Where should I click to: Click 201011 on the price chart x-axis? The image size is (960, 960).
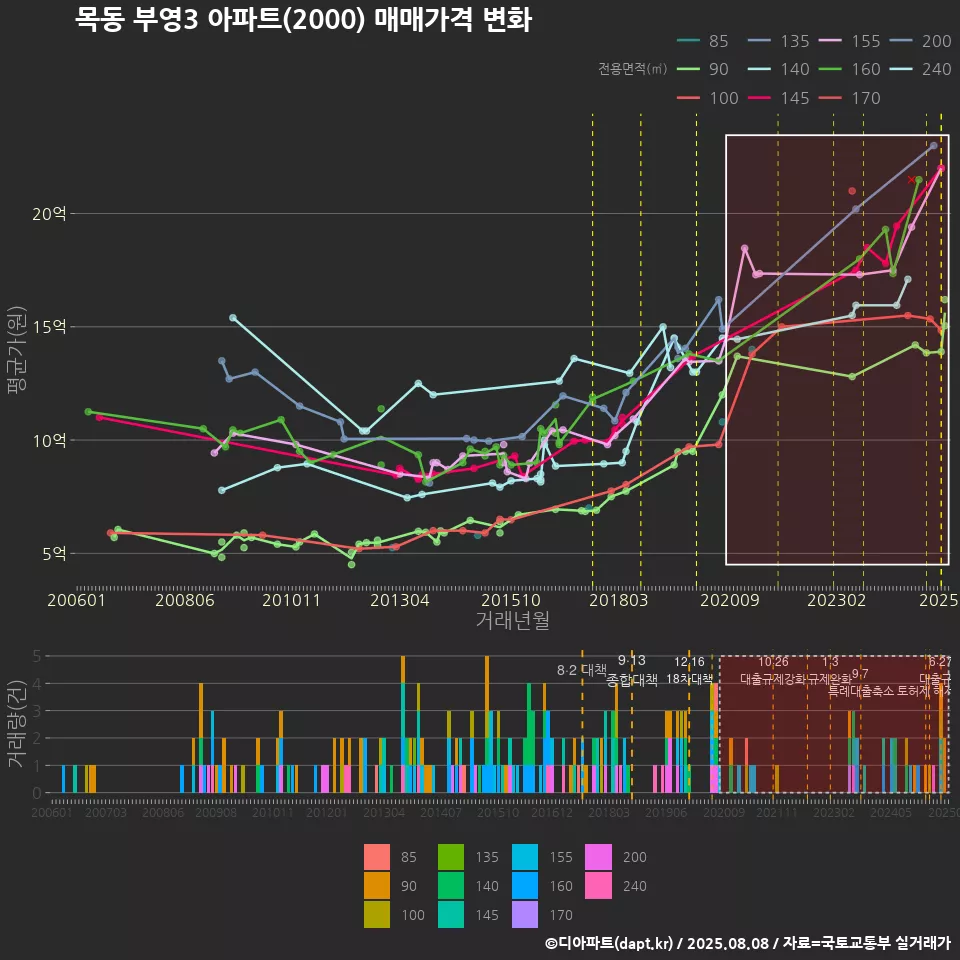tap(291, 600)
